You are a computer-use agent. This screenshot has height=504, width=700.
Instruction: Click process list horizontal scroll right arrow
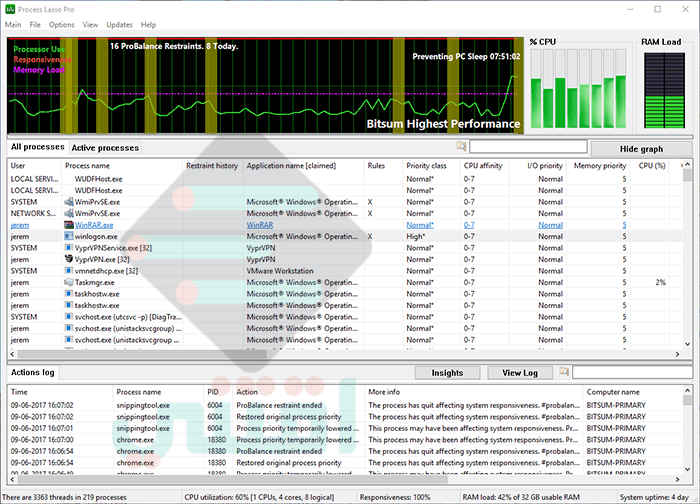pyautogui.click(x=677, y=354)
